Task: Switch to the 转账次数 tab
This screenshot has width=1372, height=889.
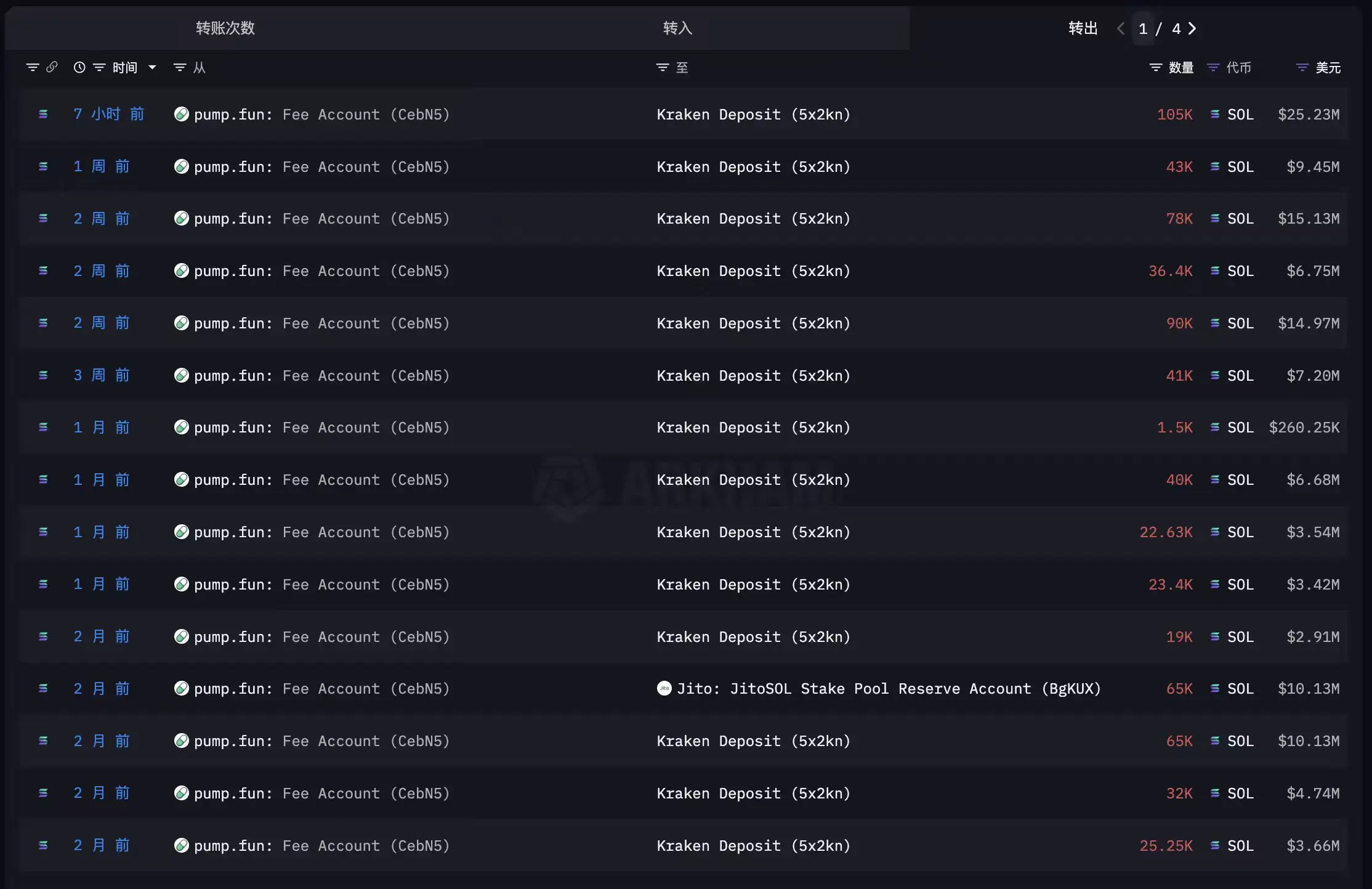Action: (x=225, y=28)
